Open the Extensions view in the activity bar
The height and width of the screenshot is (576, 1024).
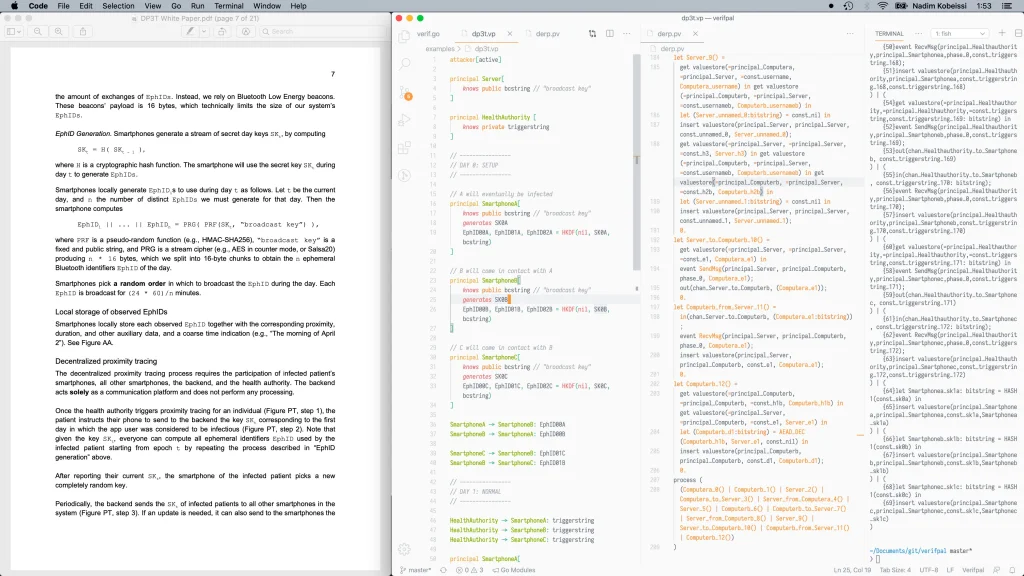[405, 148]
